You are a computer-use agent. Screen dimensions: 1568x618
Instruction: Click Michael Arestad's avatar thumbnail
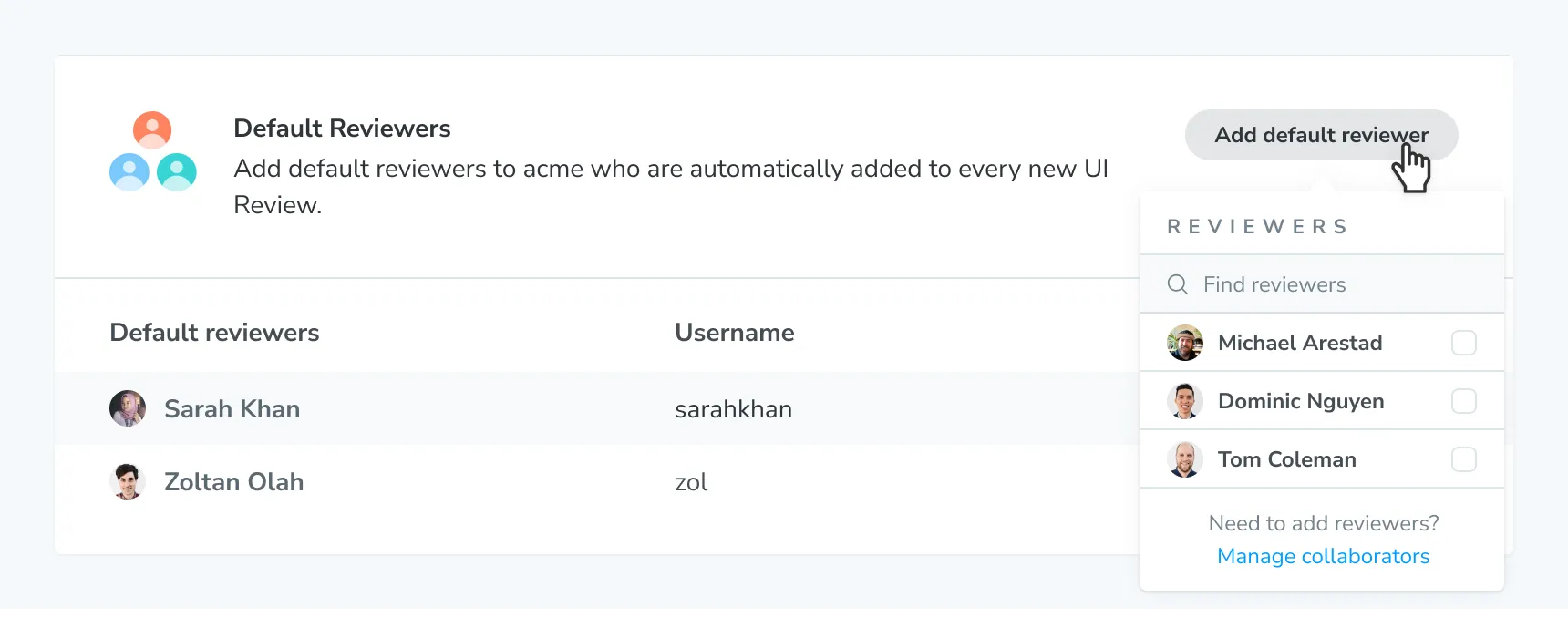[1185, 343]
